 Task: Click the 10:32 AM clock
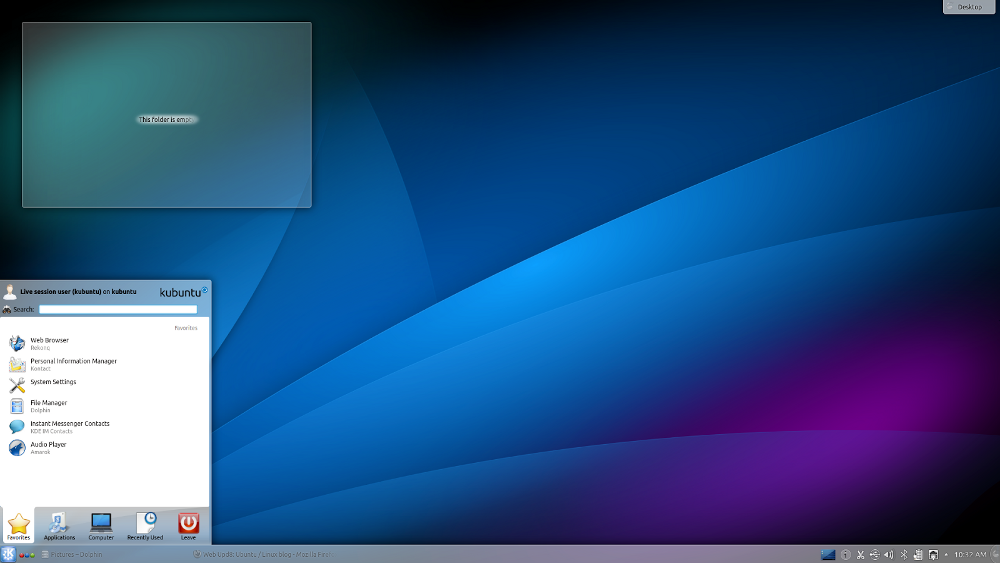970,555
